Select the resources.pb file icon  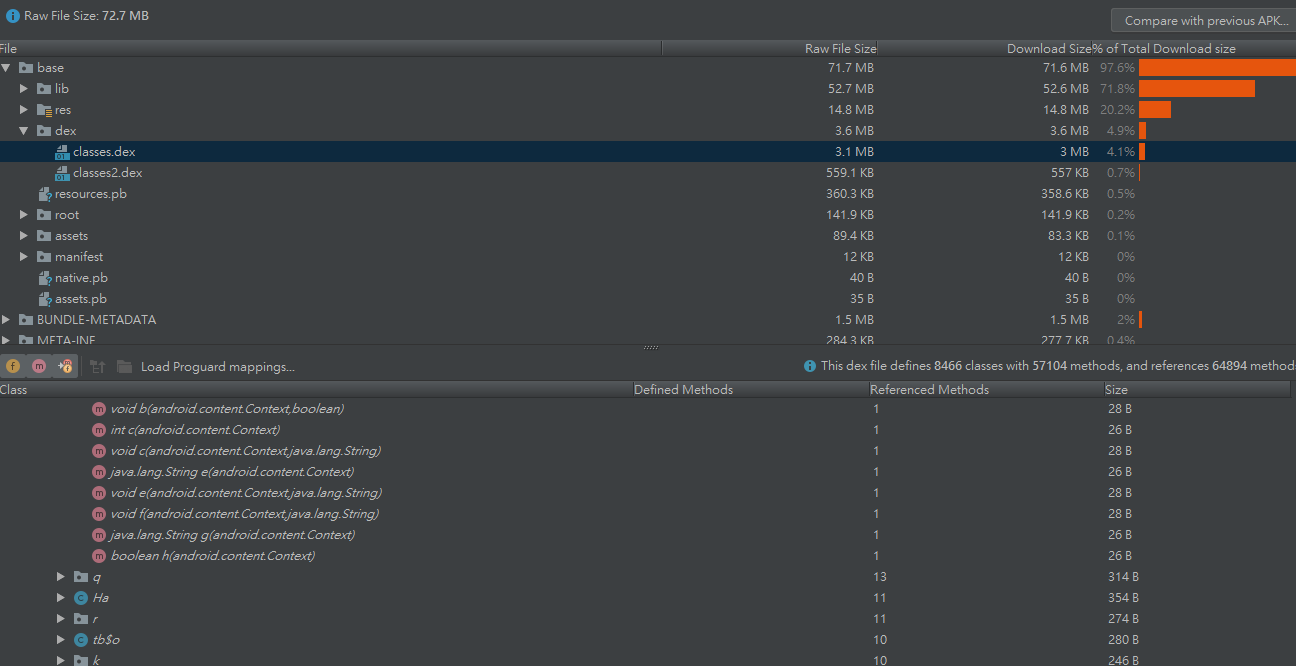tap(44, 194)
